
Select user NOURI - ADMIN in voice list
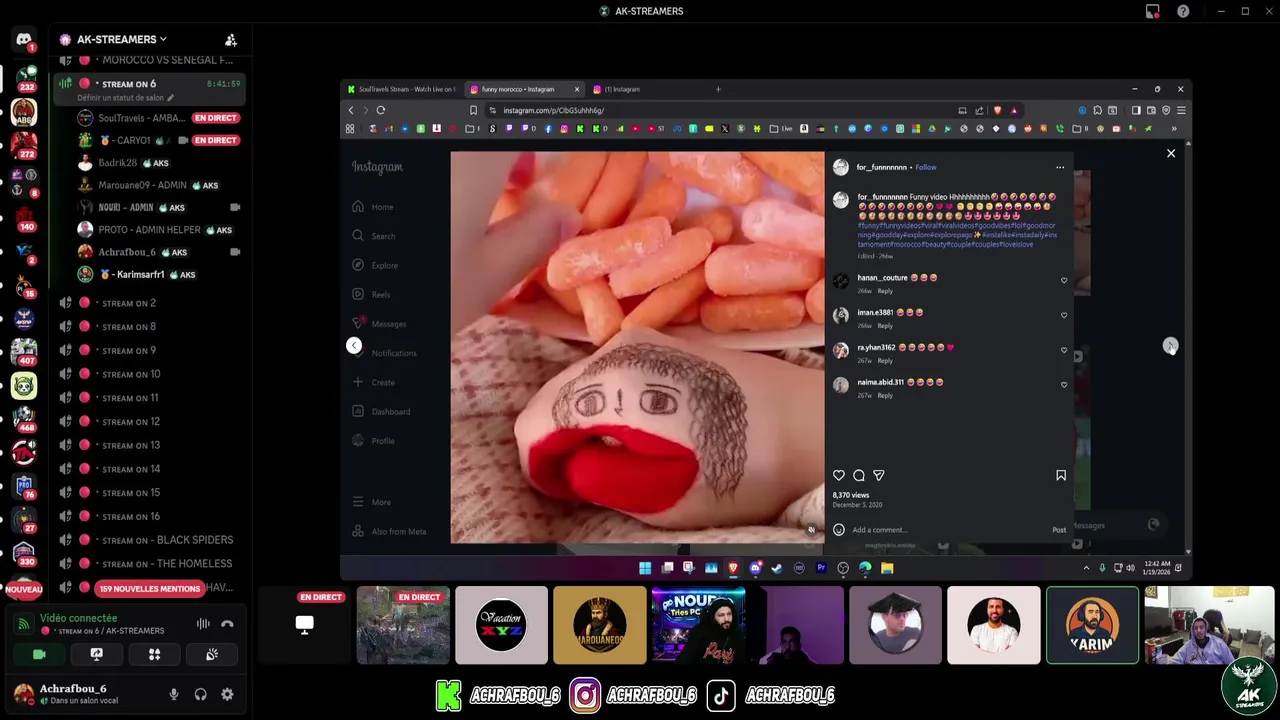pos(160,207)
